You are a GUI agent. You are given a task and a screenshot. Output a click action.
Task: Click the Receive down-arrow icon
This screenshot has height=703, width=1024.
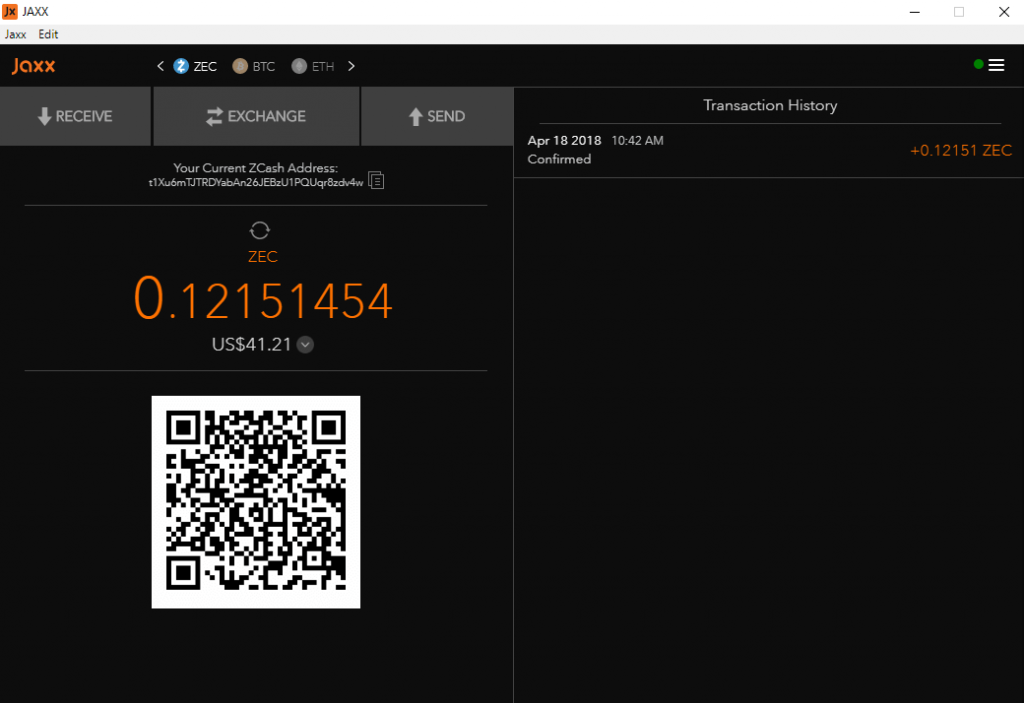click(46, 116)
